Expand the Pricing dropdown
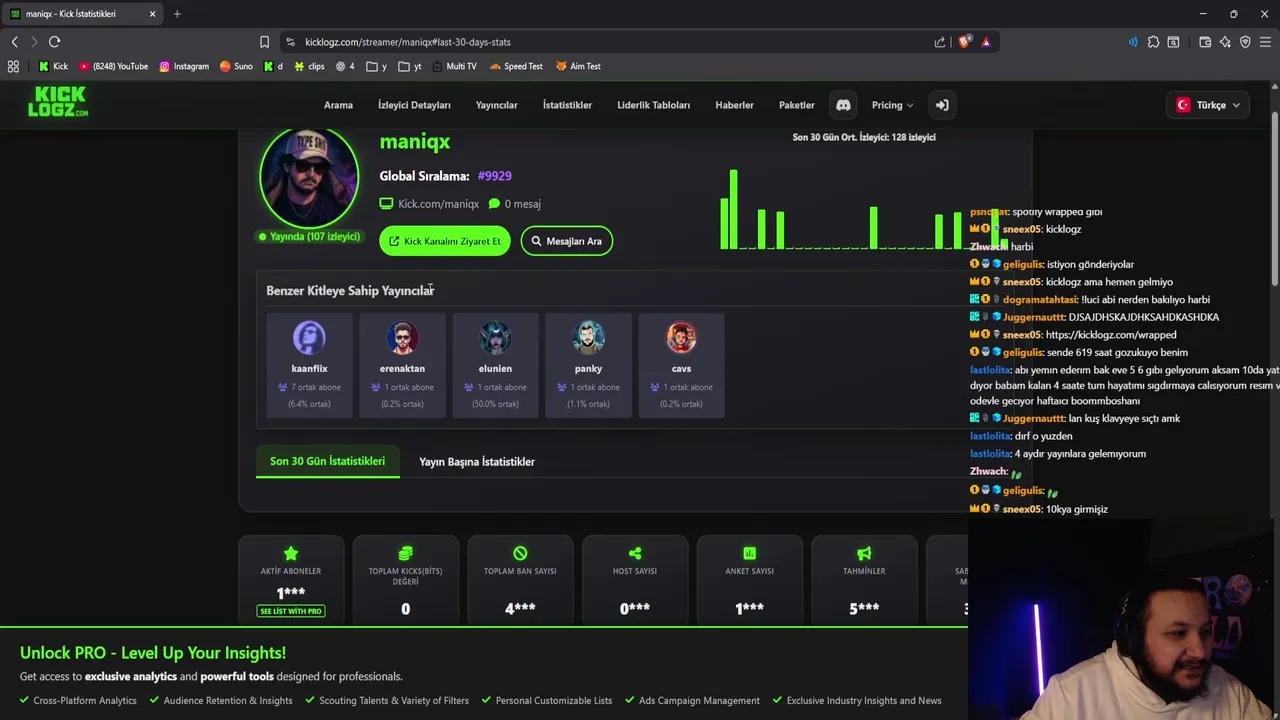This screenshot has height=720, width=1280. point(892,105)
